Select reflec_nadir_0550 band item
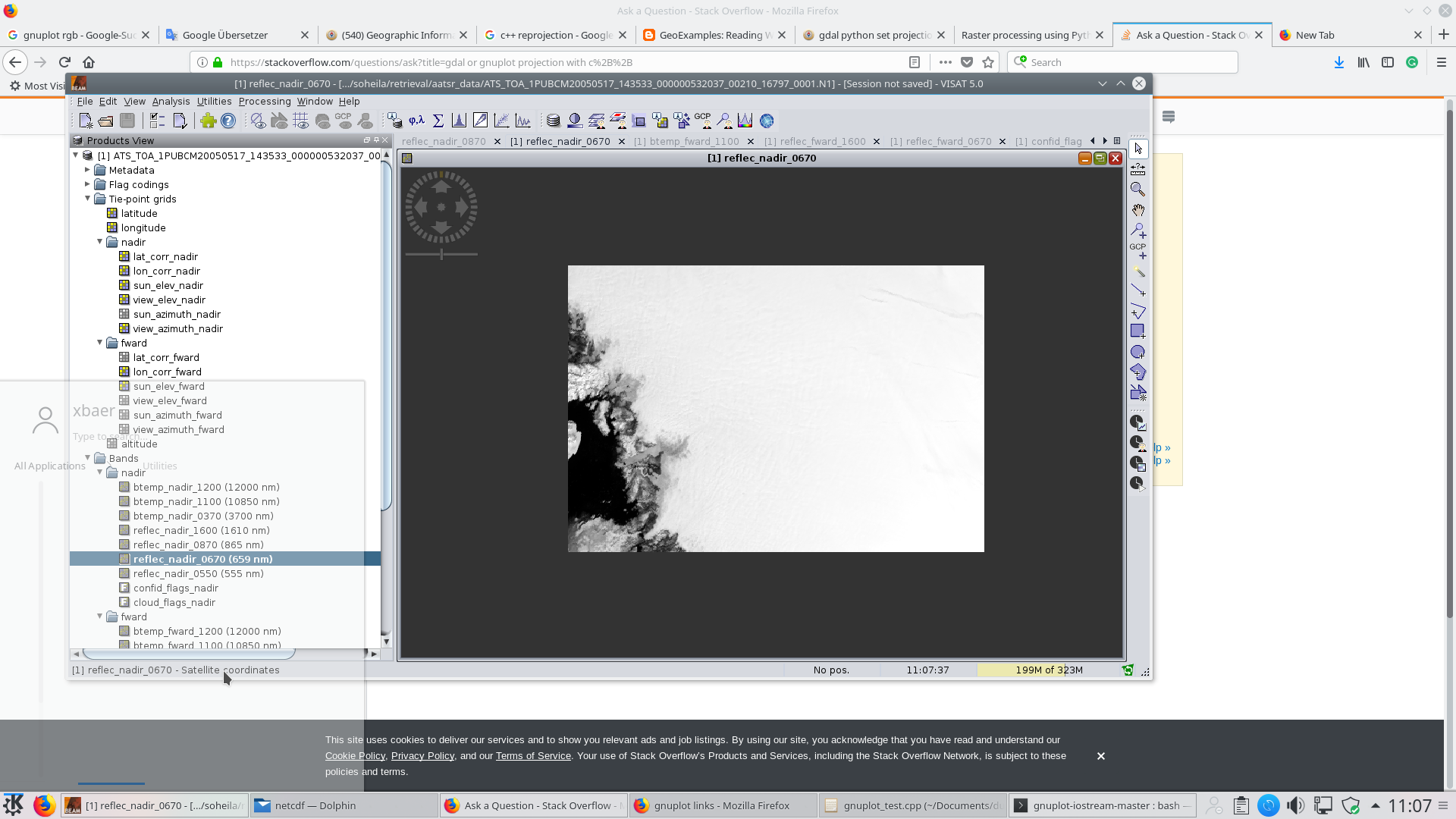The width and height of the screenshot is (1456, 819). 197,573
